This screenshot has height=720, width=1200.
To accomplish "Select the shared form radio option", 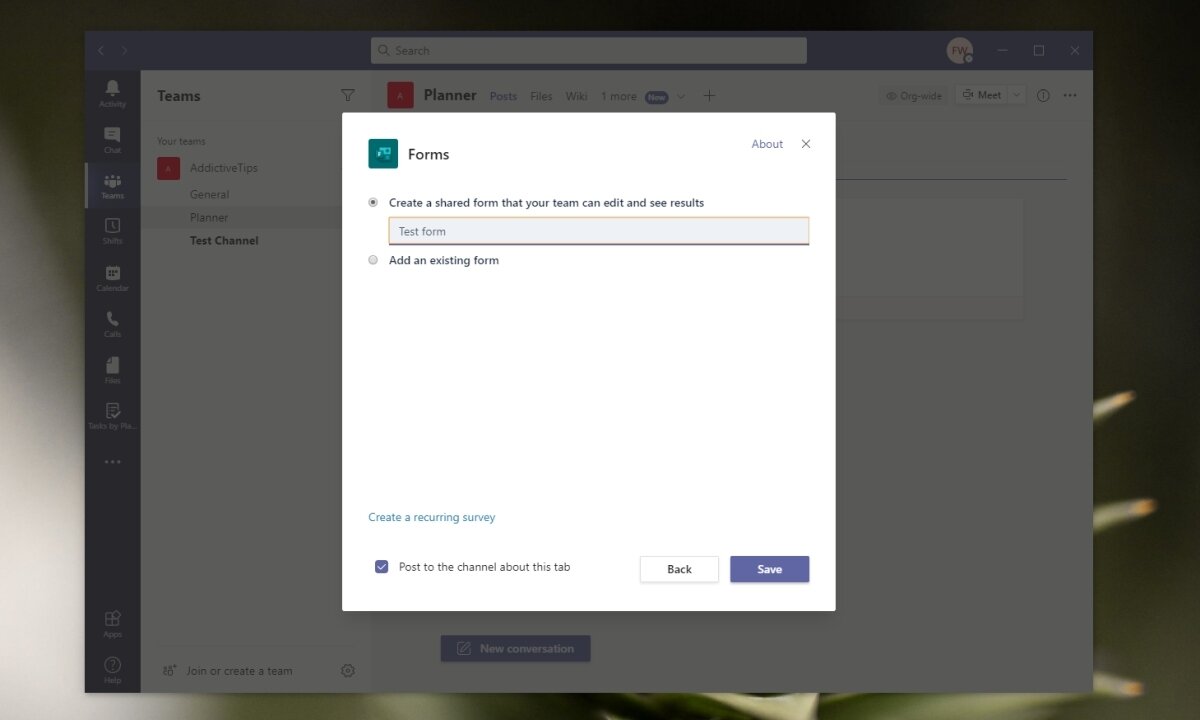I will coord(372,201).
